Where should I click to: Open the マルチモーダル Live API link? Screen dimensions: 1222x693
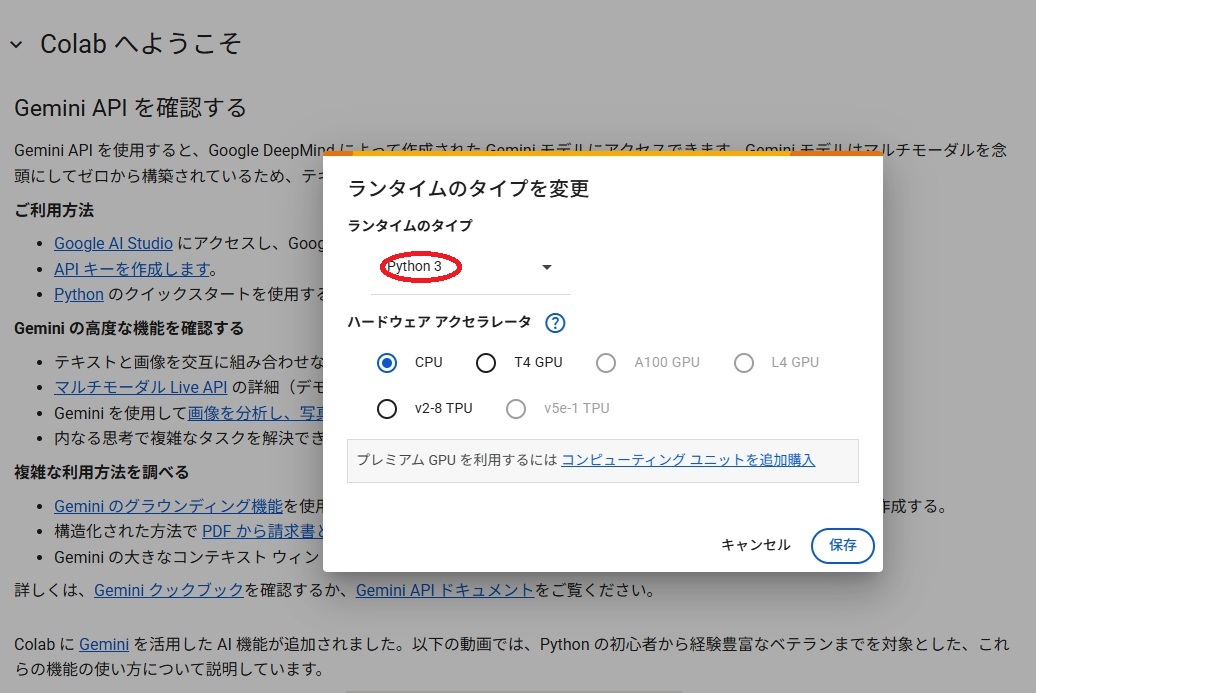(141, 387)
